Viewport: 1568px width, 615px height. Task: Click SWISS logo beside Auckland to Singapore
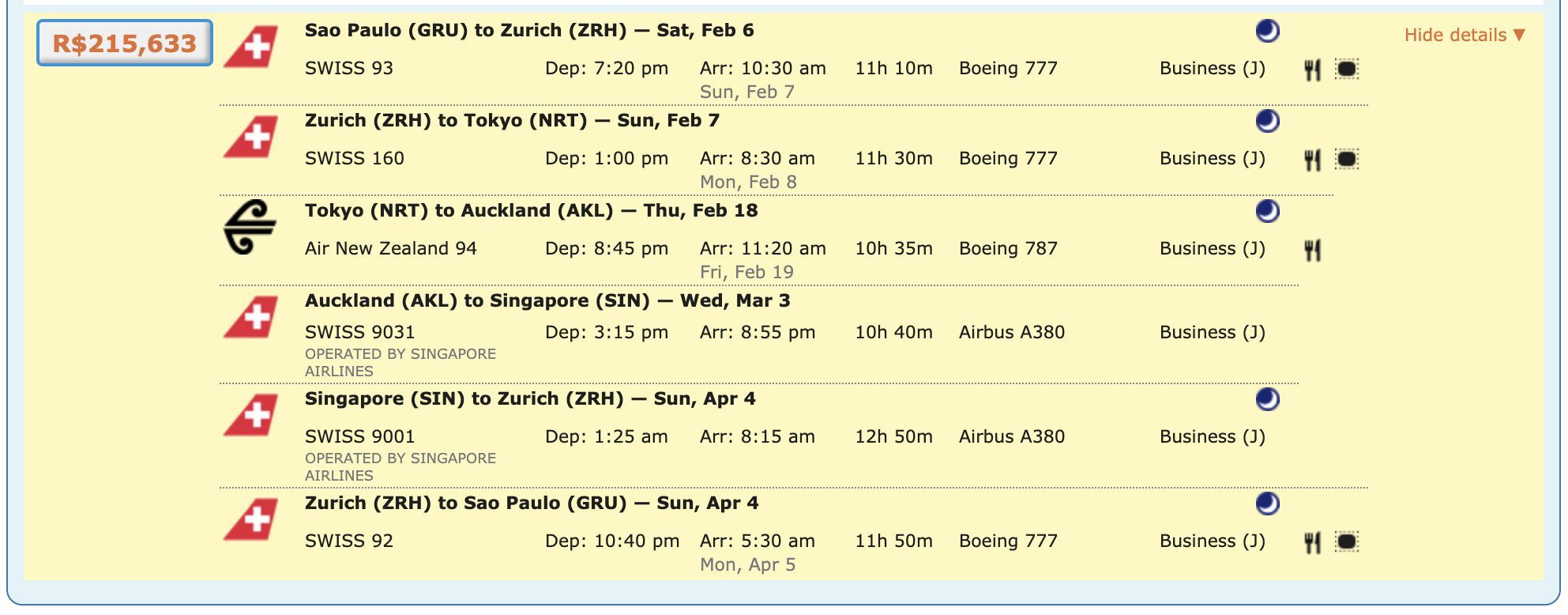250,318
